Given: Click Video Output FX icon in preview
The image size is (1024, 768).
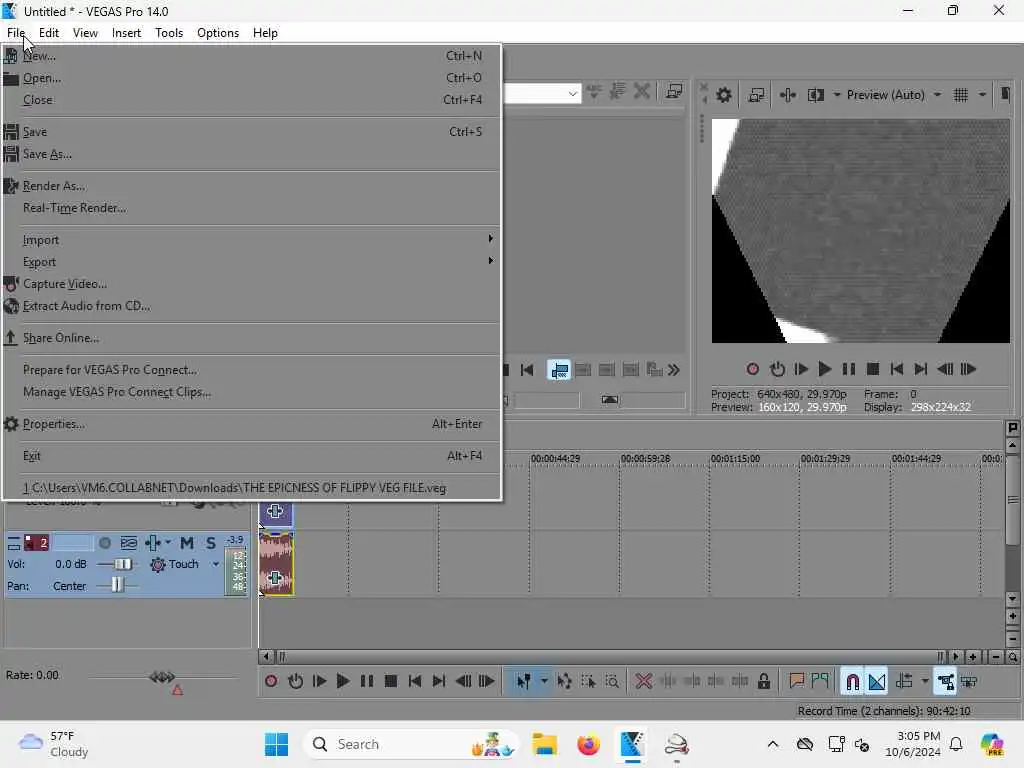Looking at the screenshot, I should (788, 95).
